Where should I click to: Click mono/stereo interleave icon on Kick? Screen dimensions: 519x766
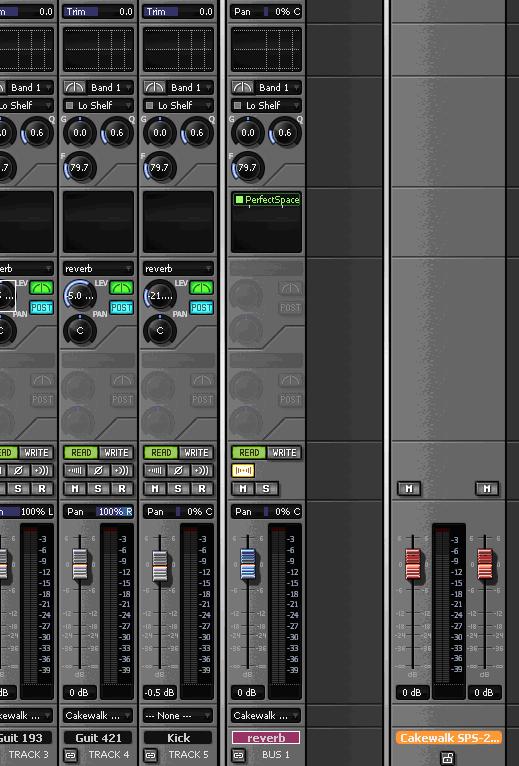(x=155, y=470)
